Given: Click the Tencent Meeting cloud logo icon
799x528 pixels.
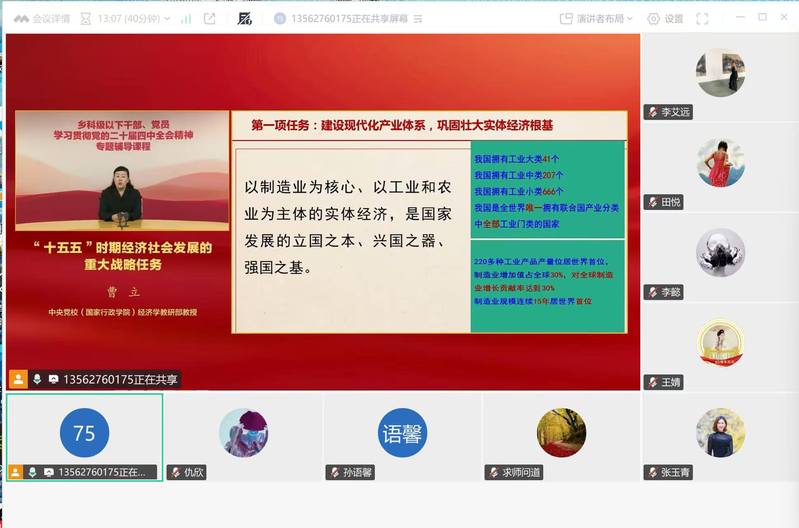Looking at the screenshot, I should [20, 18].
